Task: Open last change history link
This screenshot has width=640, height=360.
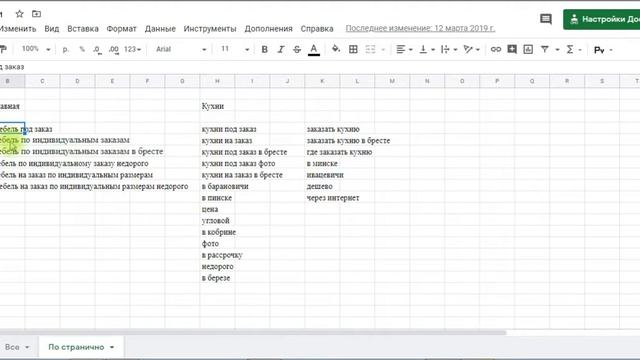Action: pos(420,29)
